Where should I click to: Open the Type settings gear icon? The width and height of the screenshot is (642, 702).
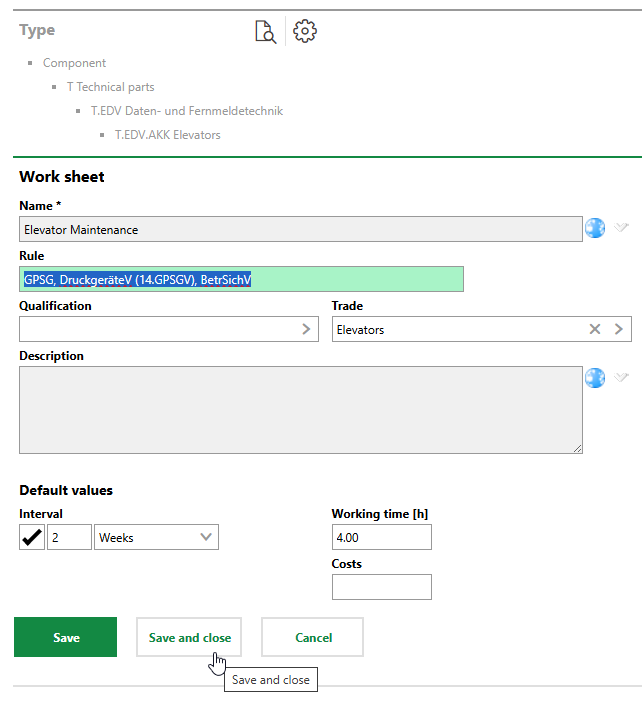tap(305, 32)
